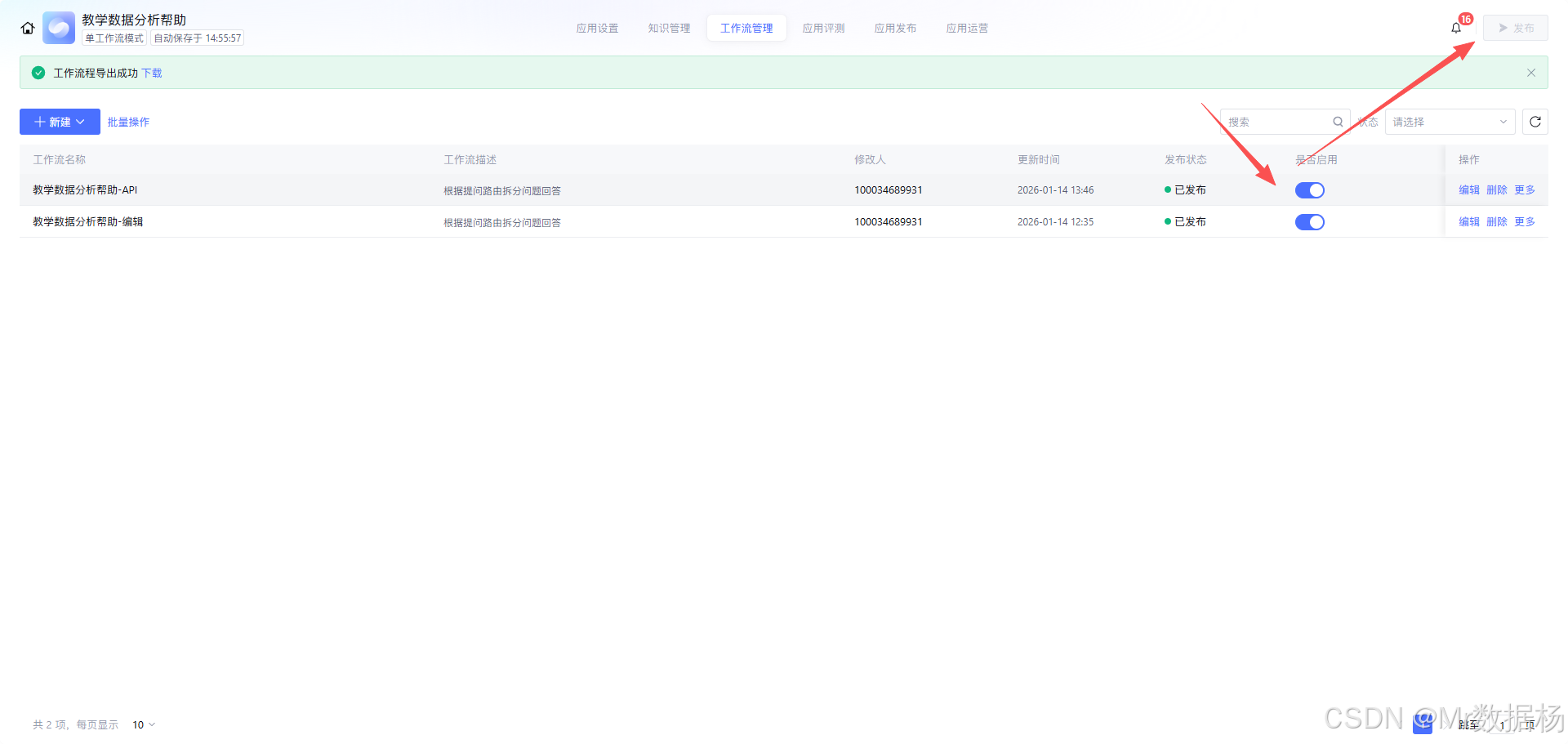Click the 修改人 column header
This screenshot has width=1568, height=744.
click(x=871, y=159)
